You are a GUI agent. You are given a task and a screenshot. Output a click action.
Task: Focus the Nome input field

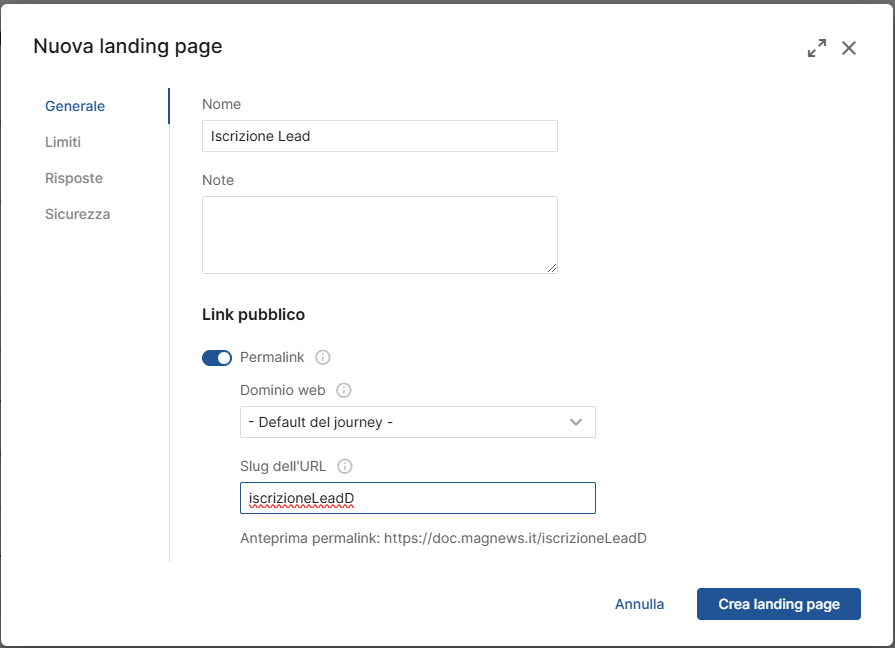click(x=380, y=136)
